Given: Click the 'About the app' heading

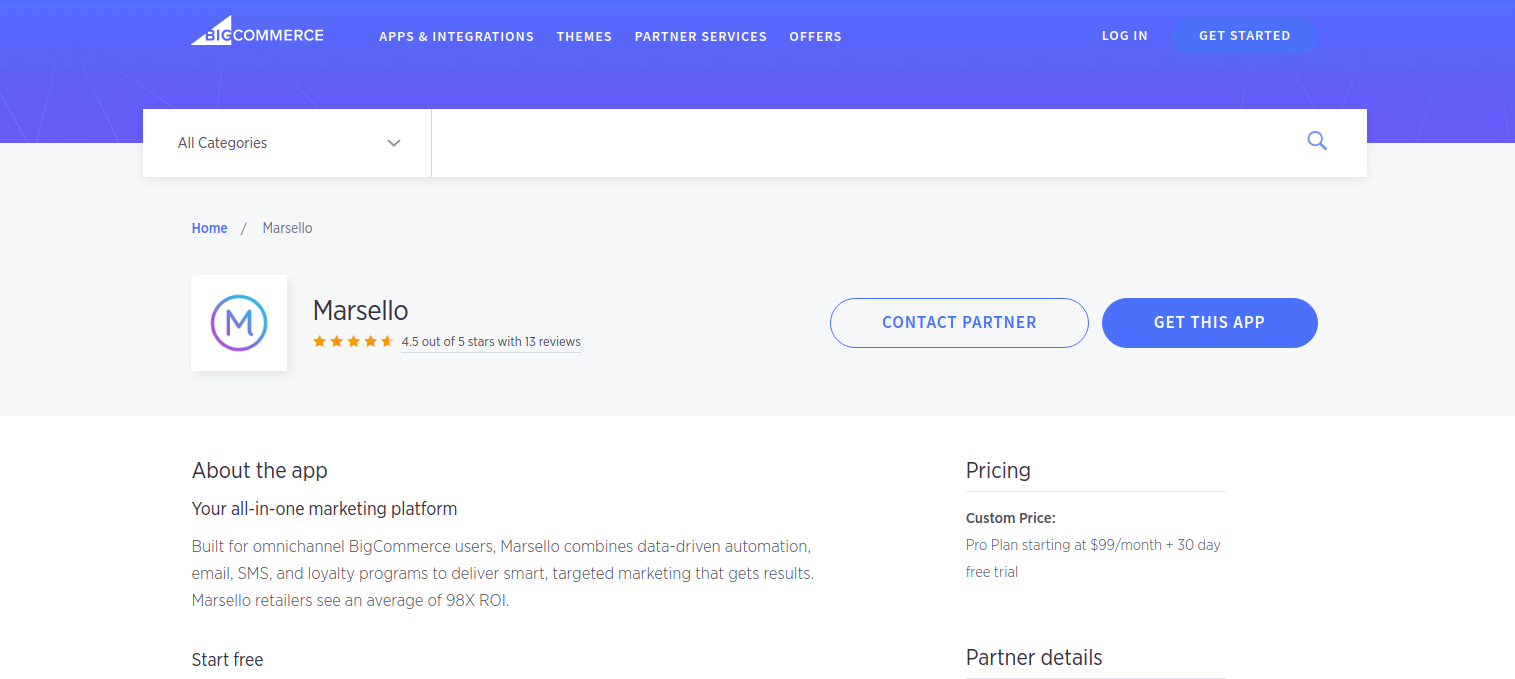Looking at the screenshot, I should [260, 470].
